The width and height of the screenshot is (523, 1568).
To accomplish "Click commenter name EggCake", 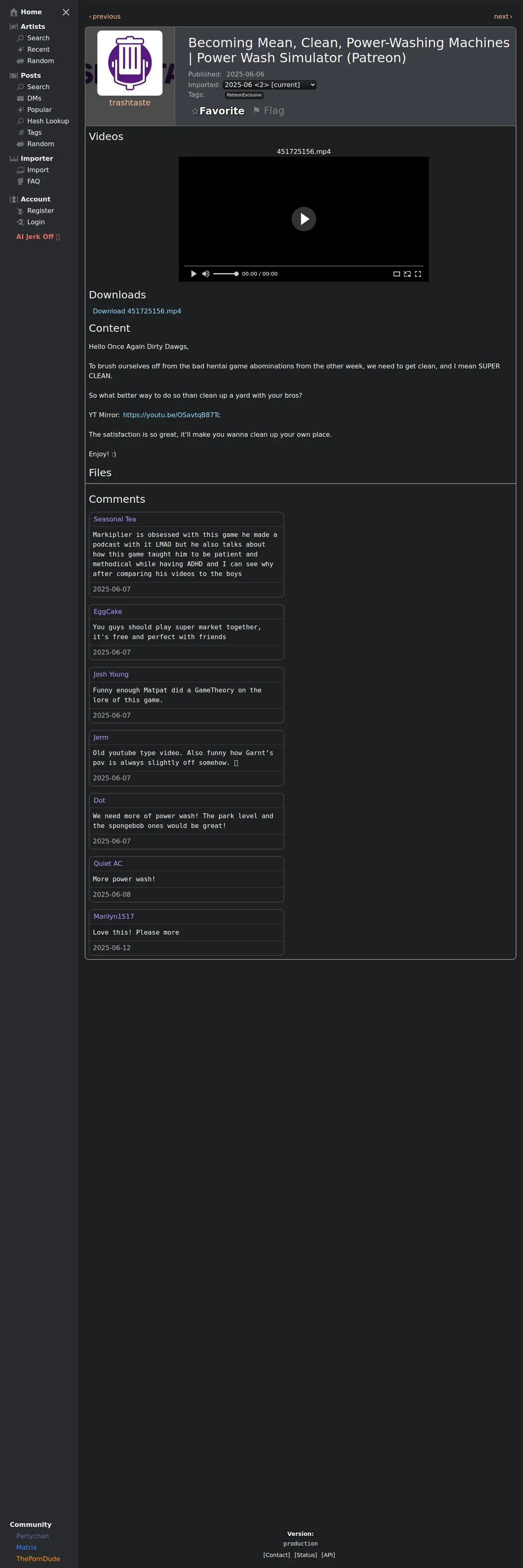I will [x=108, y=612].
